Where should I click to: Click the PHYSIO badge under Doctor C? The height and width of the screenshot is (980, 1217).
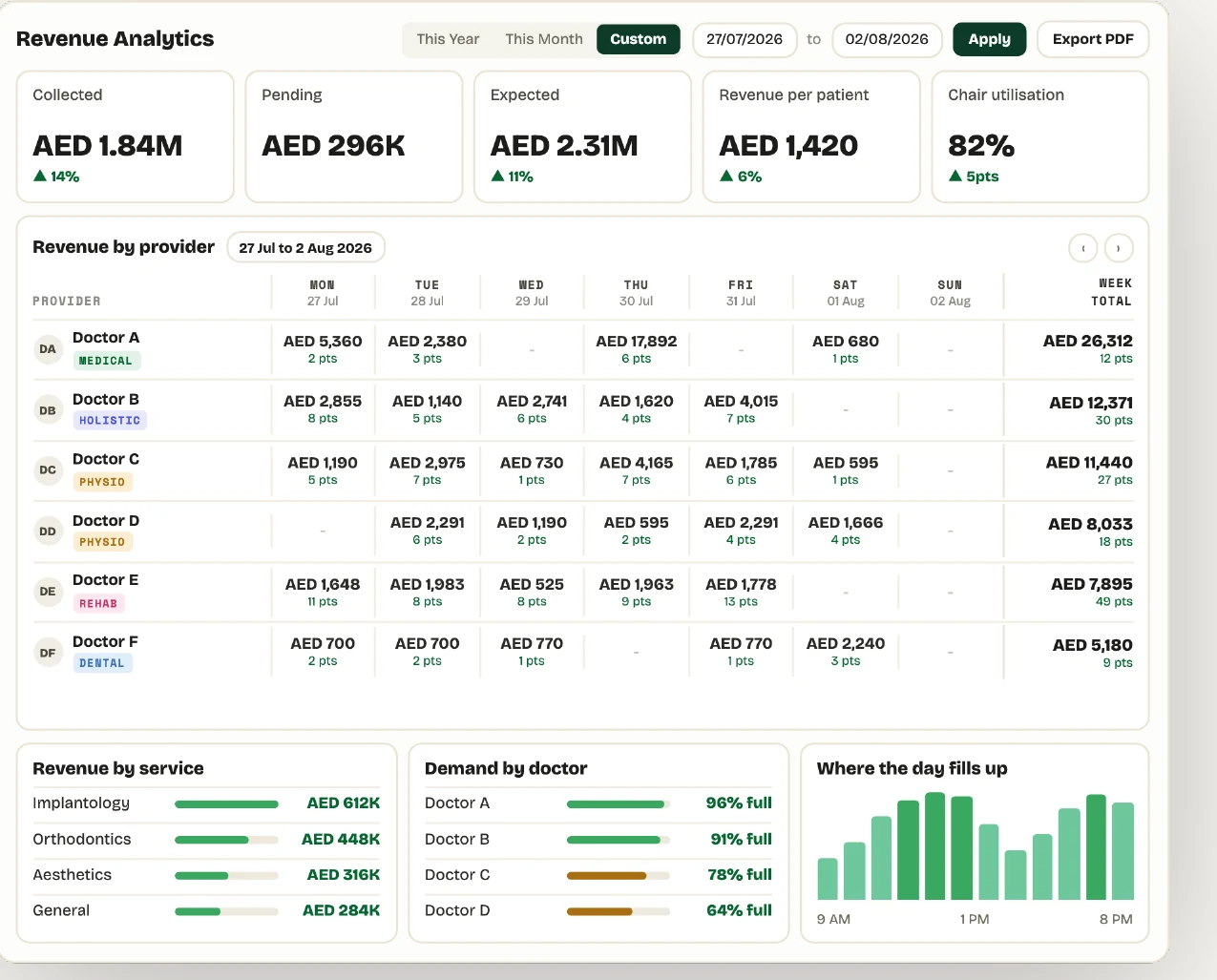pos(102,482)
